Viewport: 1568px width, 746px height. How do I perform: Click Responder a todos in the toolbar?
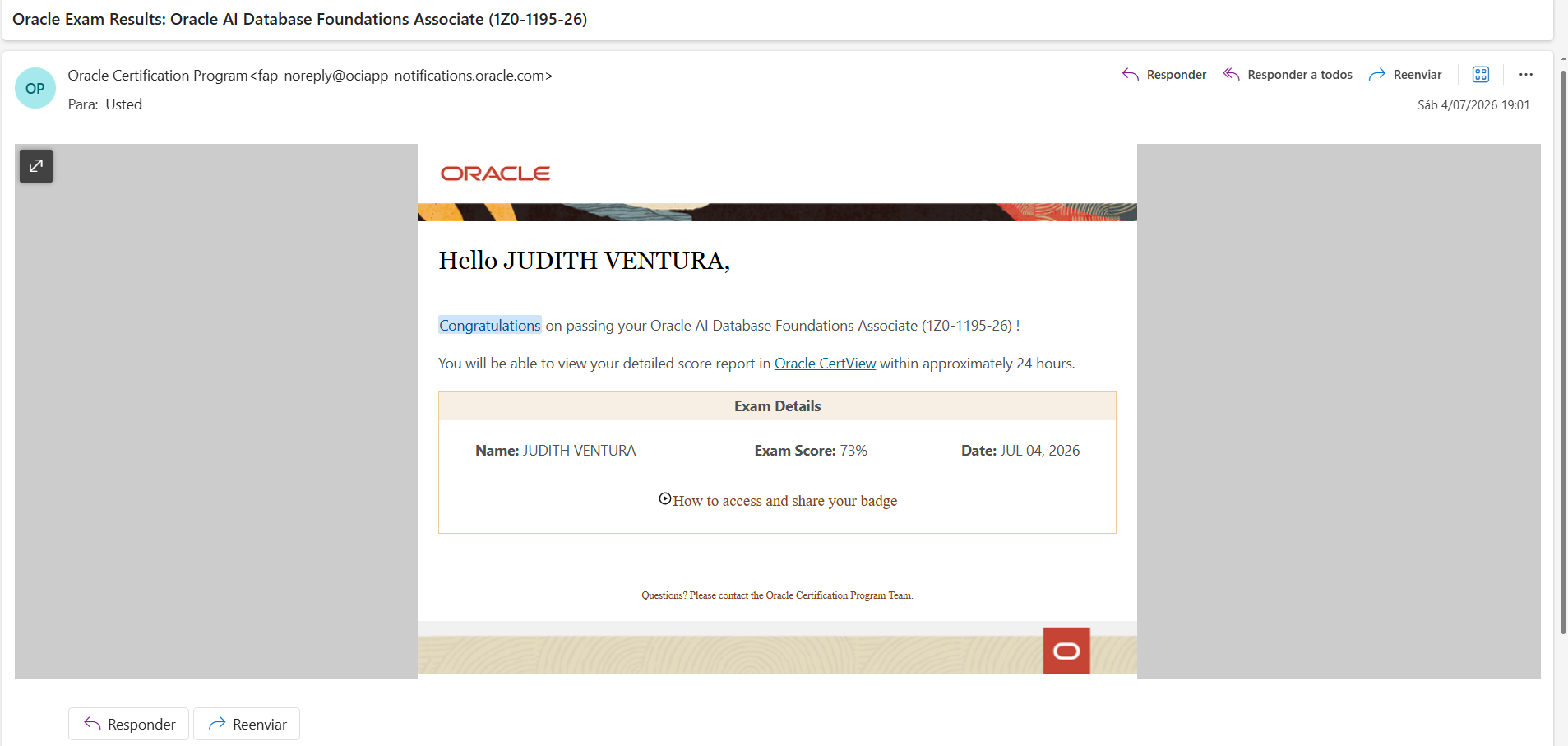pos(1288,75)
